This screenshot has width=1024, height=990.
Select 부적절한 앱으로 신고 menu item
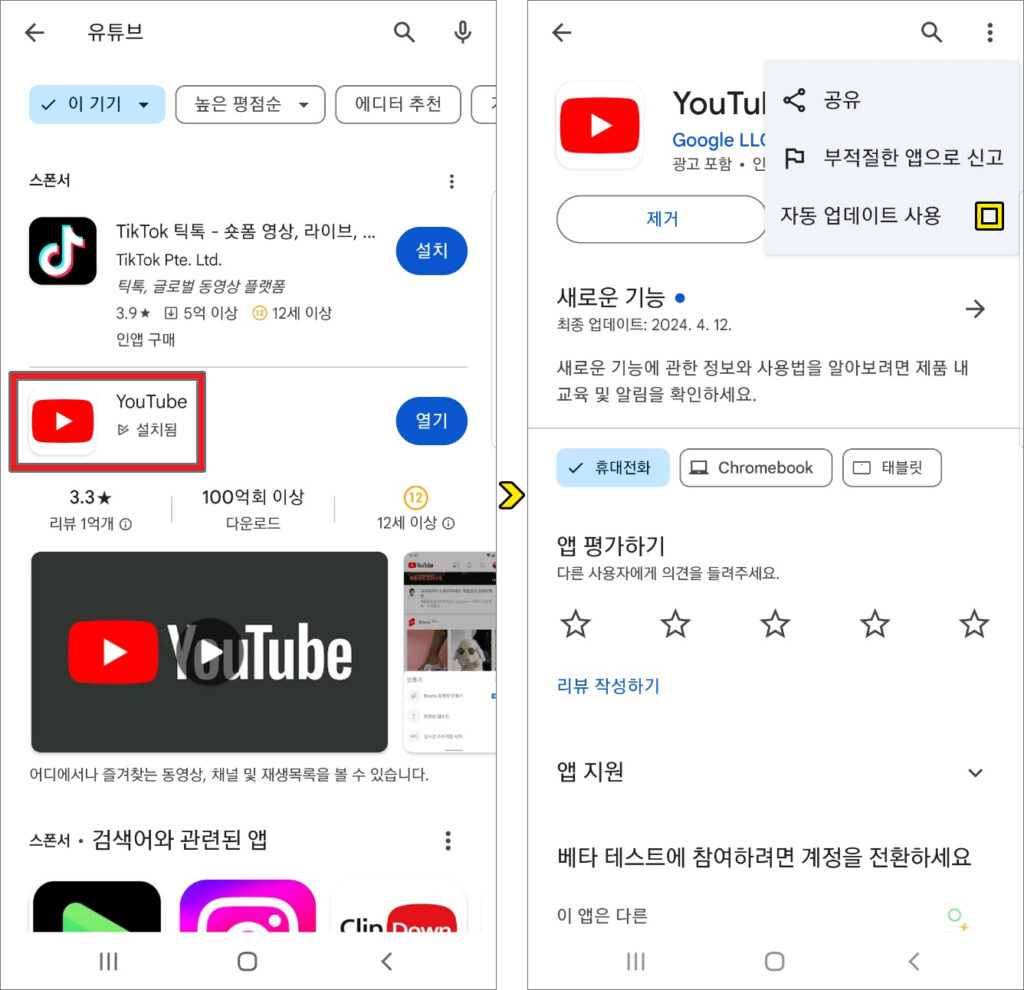[891, 157]
